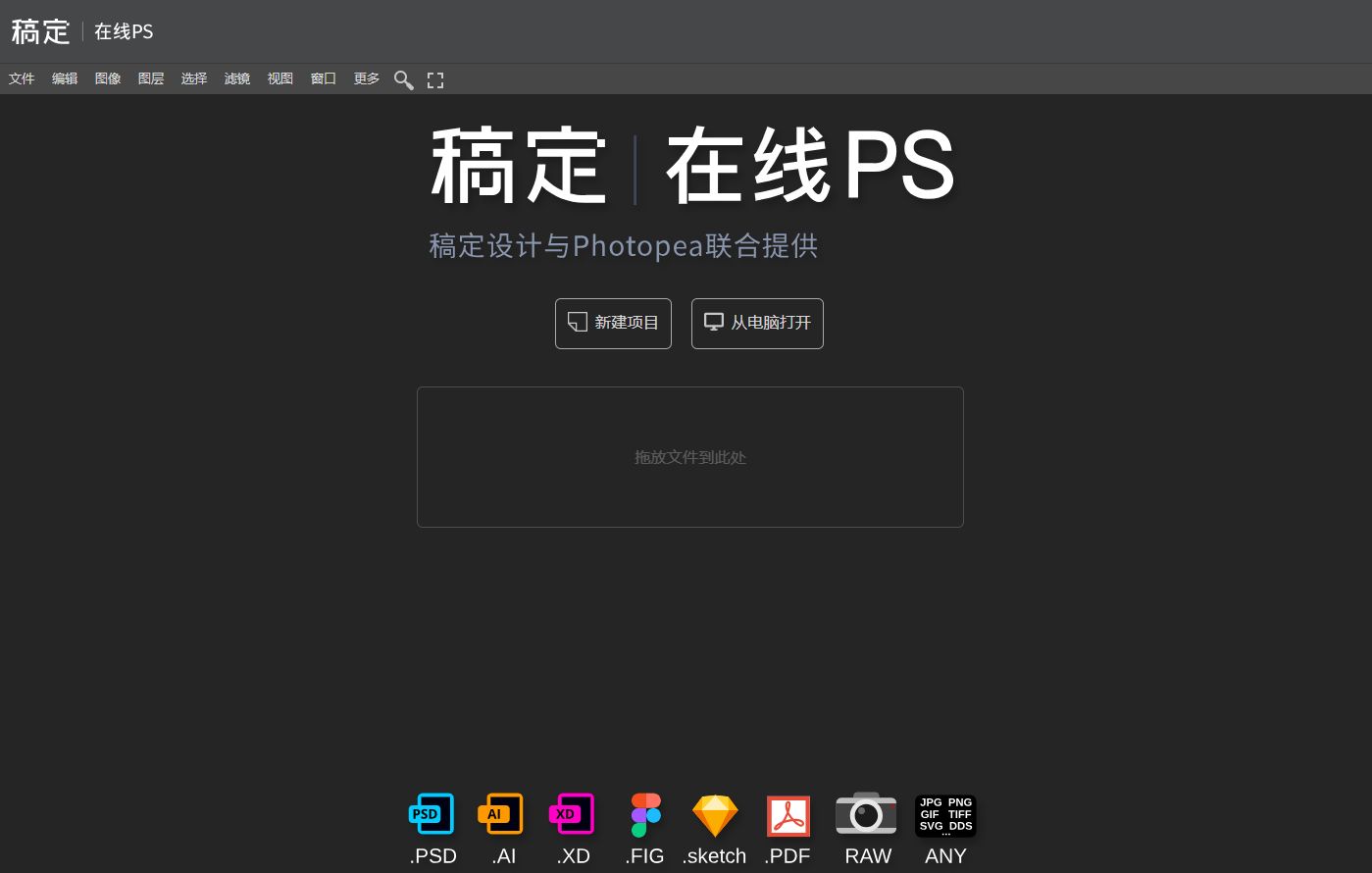The width and height of the screenshot is (1372, 873).
Task: Open the 选择 menu
Action: [x=194, y=78]
